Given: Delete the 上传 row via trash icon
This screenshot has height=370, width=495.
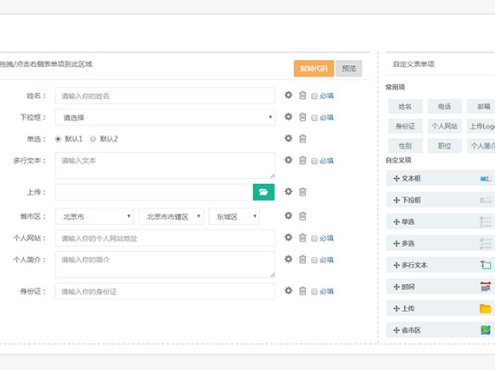Looking at the screenshot, I should [302, 192].
